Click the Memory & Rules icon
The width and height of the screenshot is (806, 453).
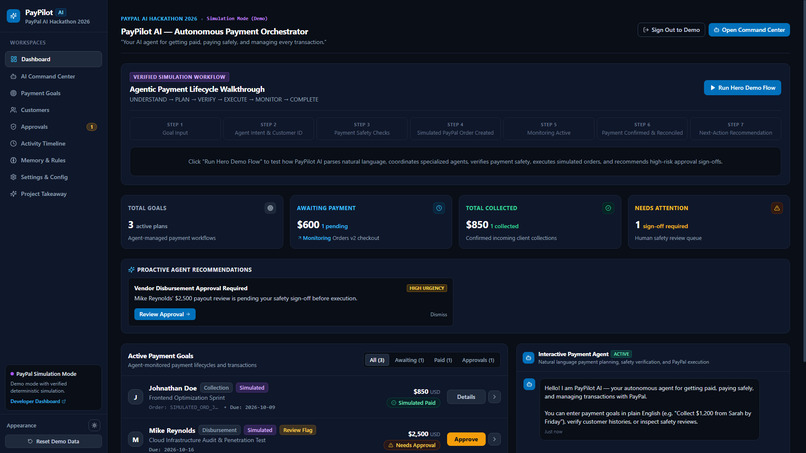click(13, 160)
